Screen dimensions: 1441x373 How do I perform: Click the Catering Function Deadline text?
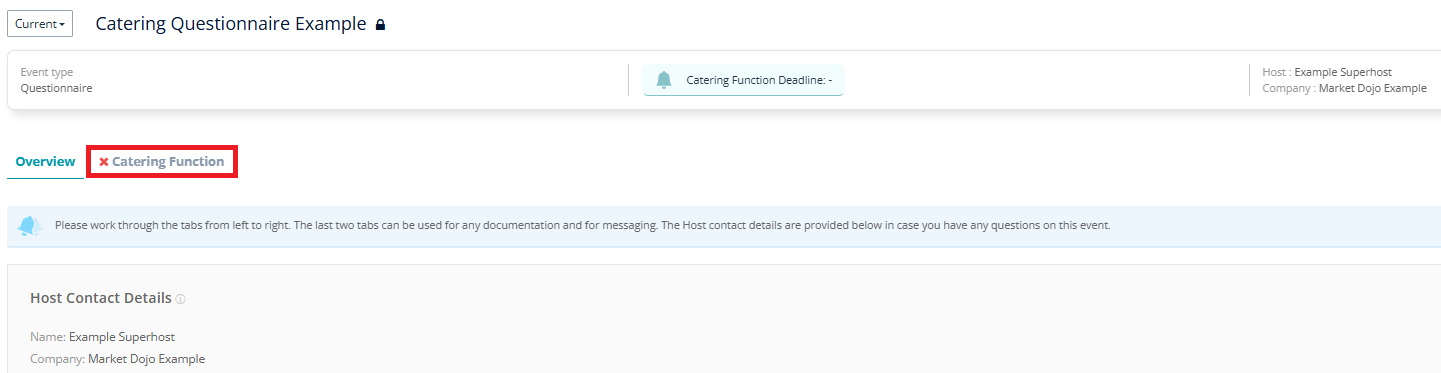click(752, 80)
